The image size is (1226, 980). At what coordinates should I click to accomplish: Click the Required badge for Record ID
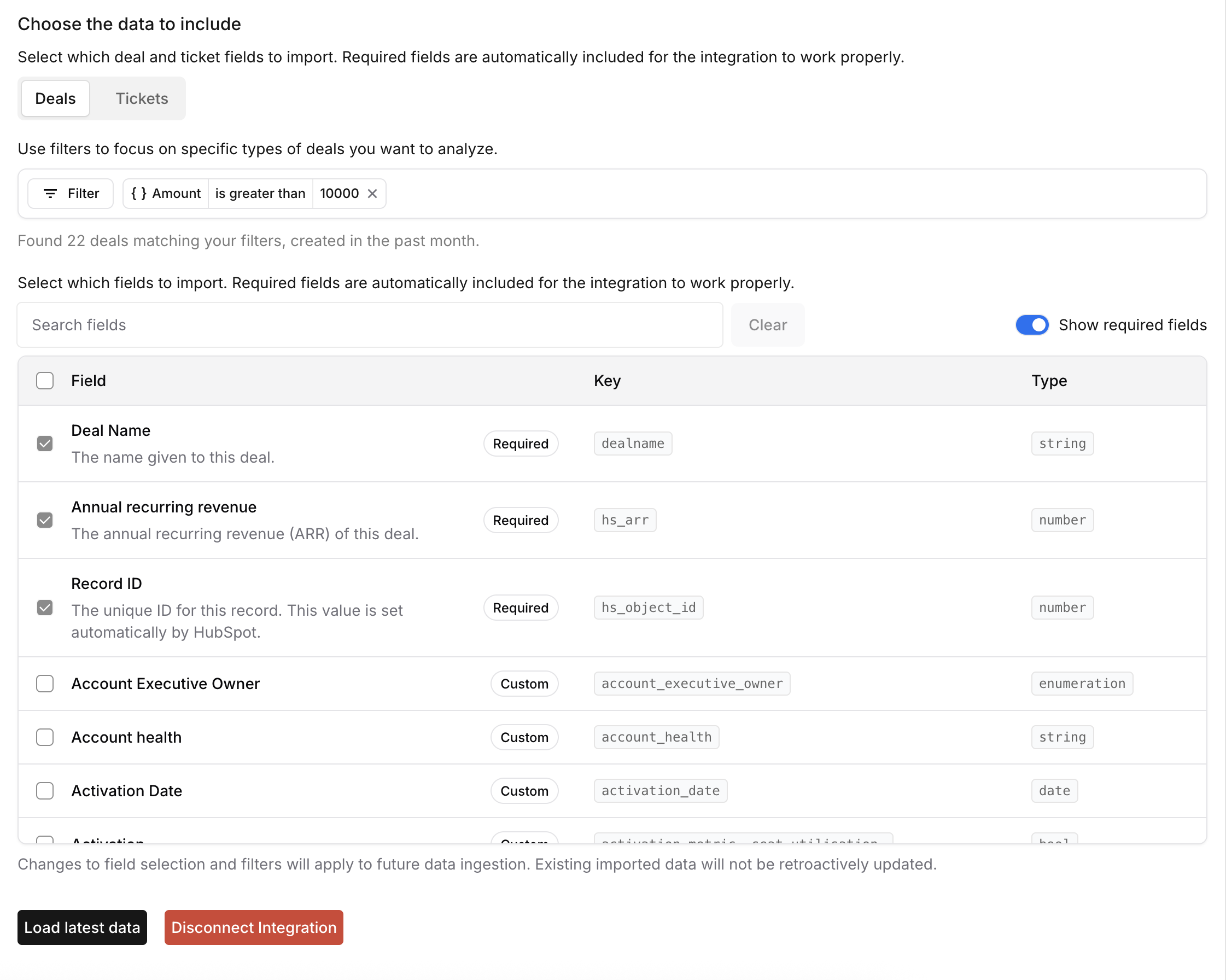(x=520, y=608)
